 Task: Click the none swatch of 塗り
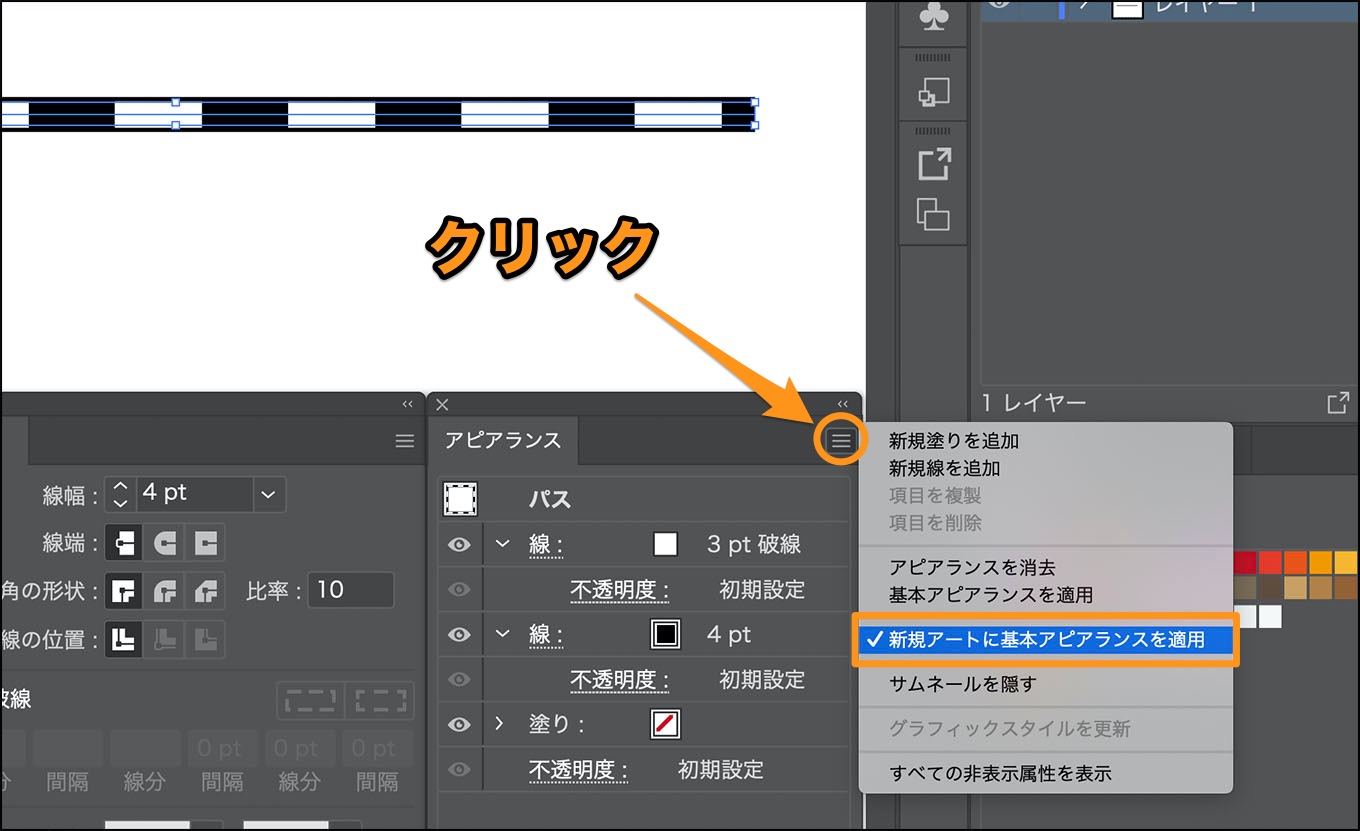coord(665,724)
